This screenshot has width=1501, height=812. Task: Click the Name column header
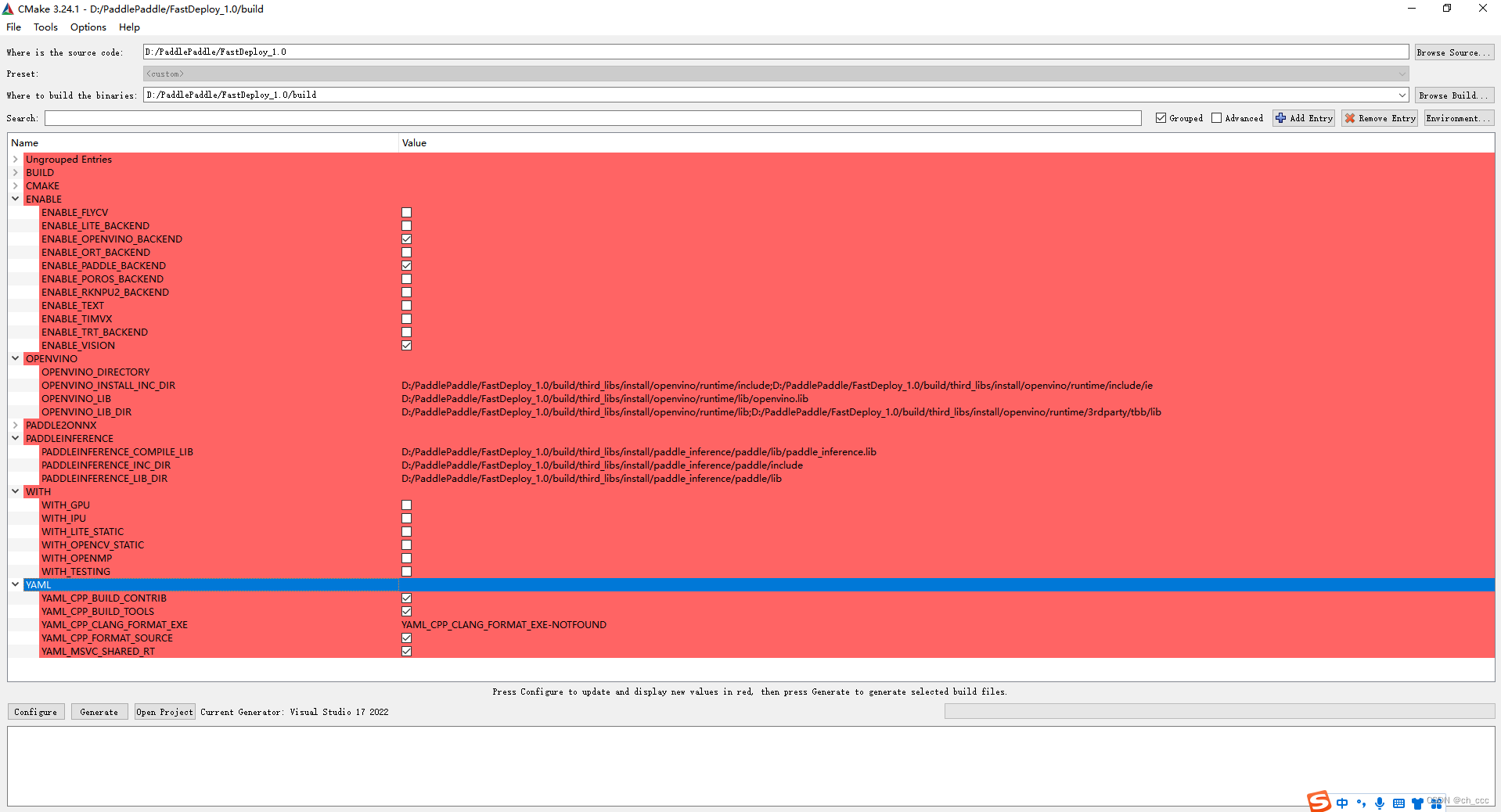tap(203, 142)
